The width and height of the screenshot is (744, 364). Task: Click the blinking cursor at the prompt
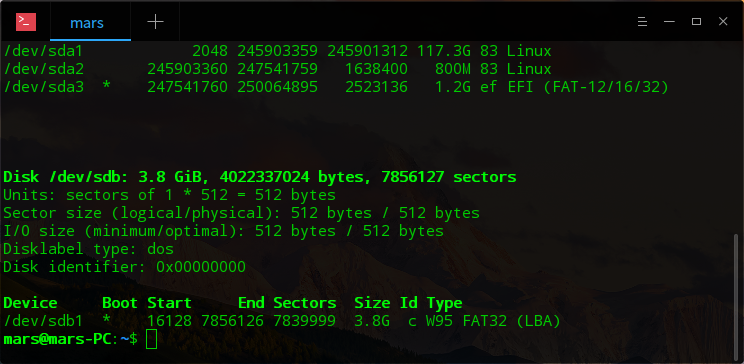coord(151,339)
